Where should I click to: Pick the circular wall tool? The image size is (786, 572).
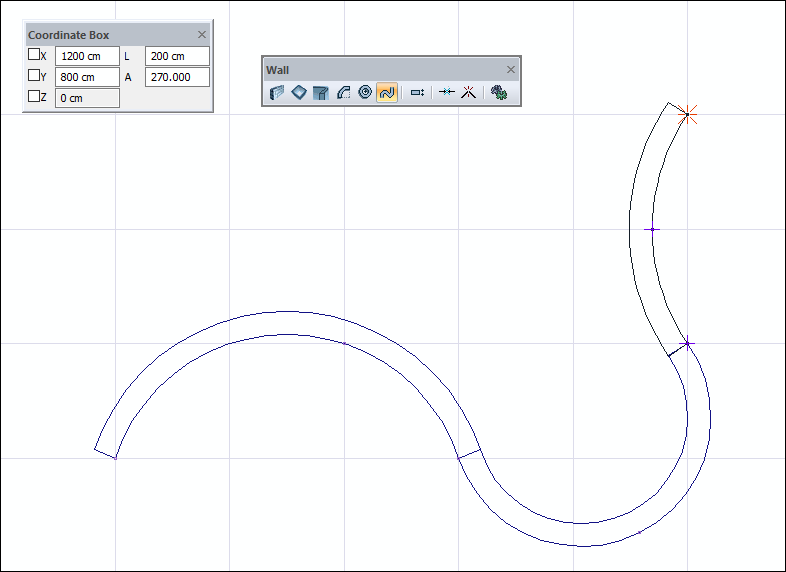point(365,93)
